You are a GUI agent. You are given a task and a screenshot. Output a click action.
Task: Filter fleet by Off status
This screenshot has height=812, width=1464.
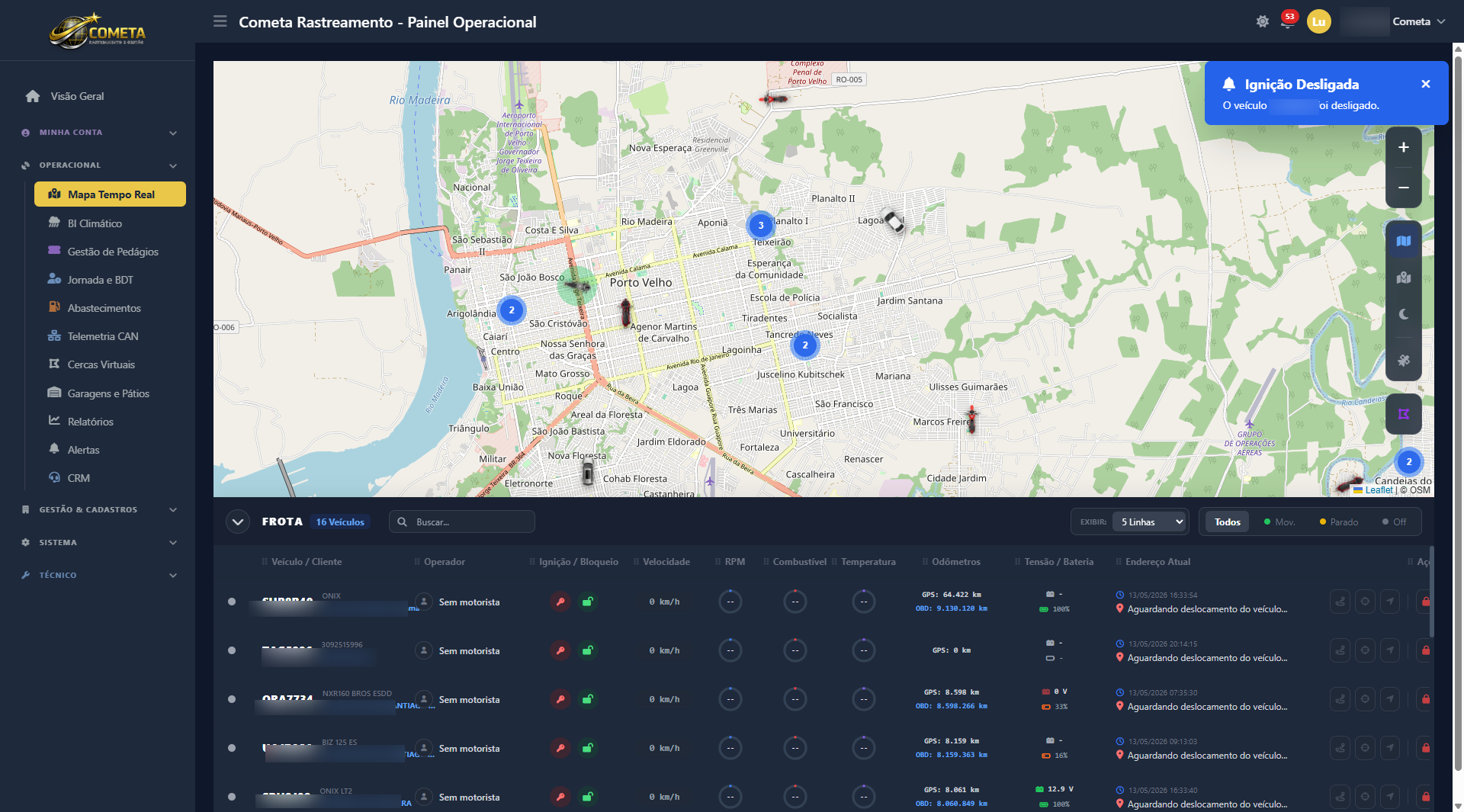click(x=1395, y=522)
